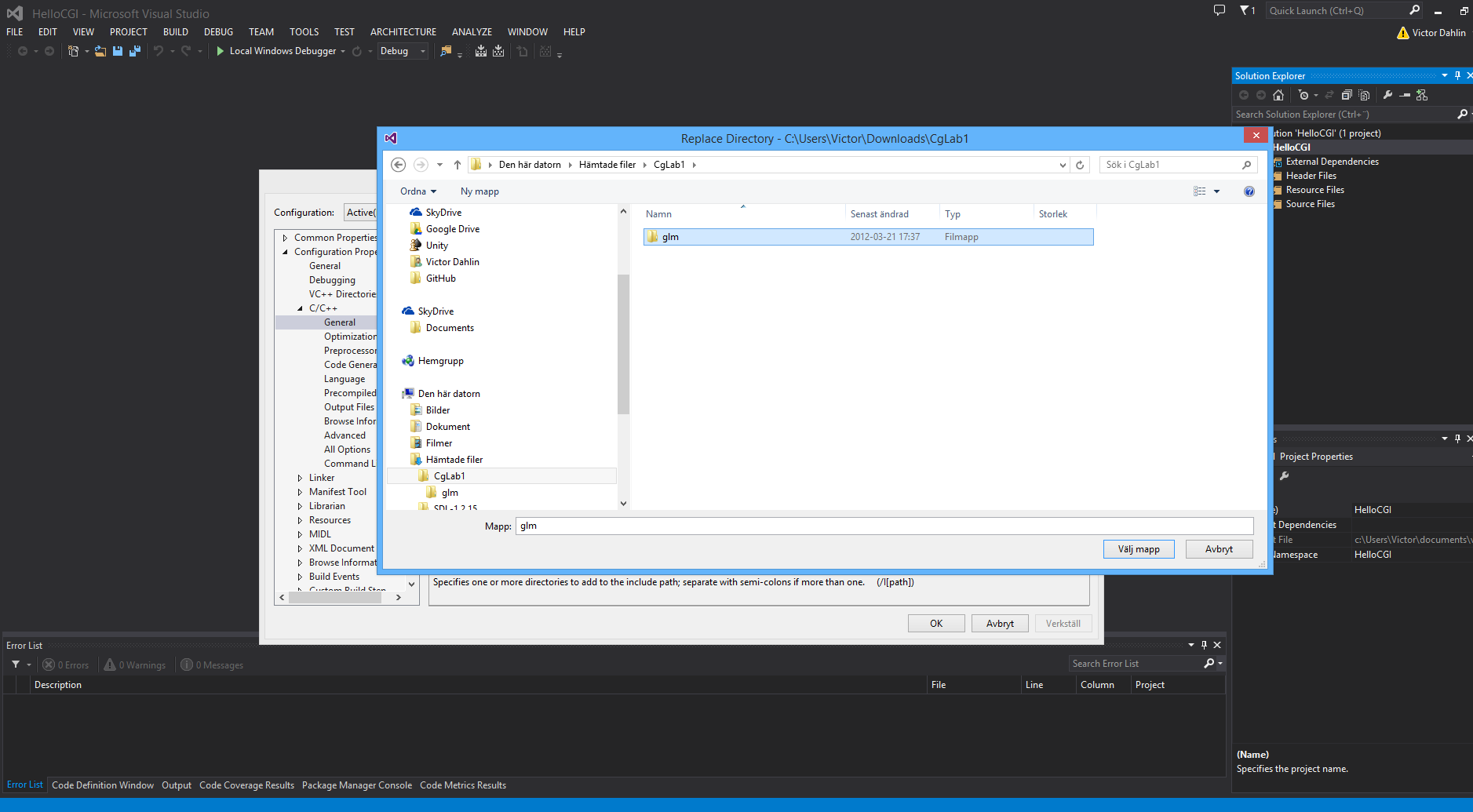Open the view options dropdown arrow

[x=1217, y=191]
